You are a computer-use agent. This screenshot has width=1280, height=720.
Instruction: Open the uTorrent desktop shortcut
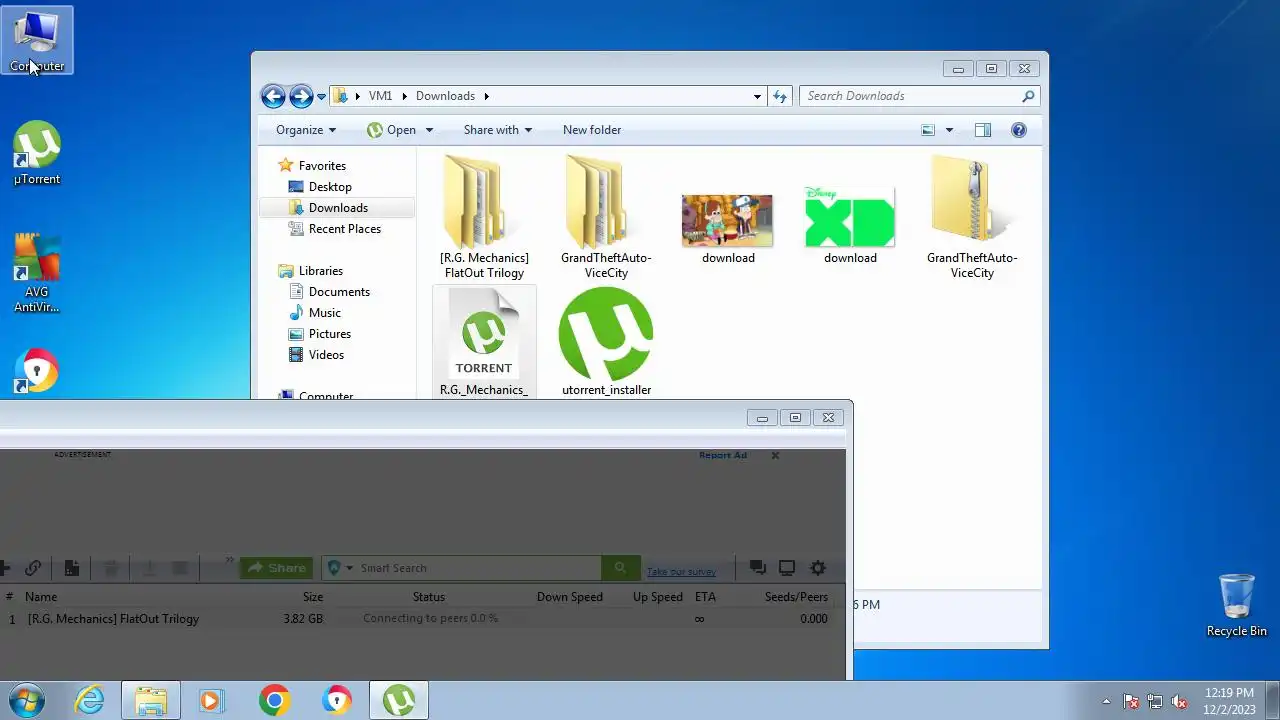[x=37, y=154]
